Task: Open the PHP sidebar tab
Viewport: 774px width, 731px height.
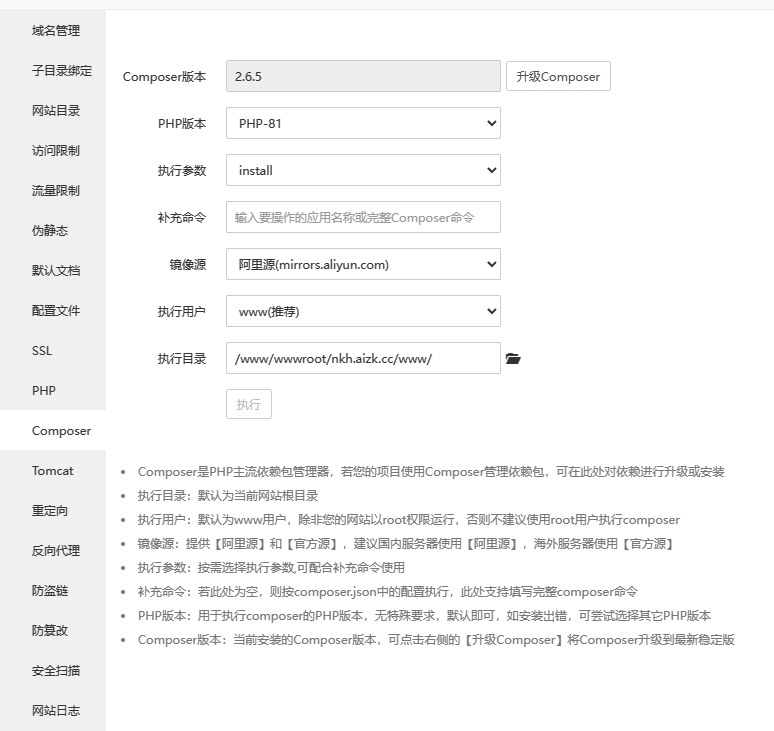Action: tap(53, 390)
